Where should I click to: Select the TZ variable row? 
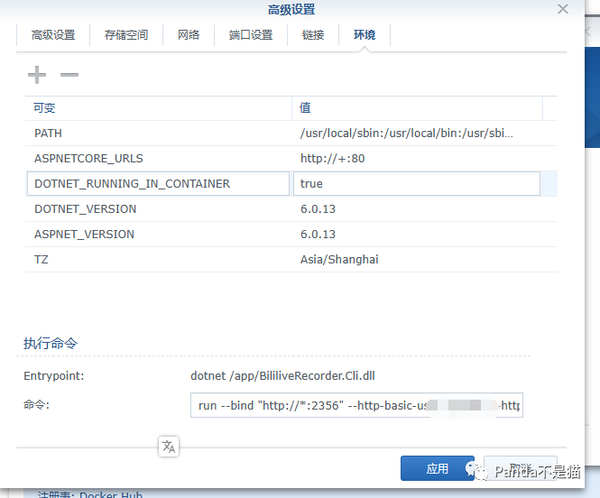pyautogui.click(x=291, y=260)
